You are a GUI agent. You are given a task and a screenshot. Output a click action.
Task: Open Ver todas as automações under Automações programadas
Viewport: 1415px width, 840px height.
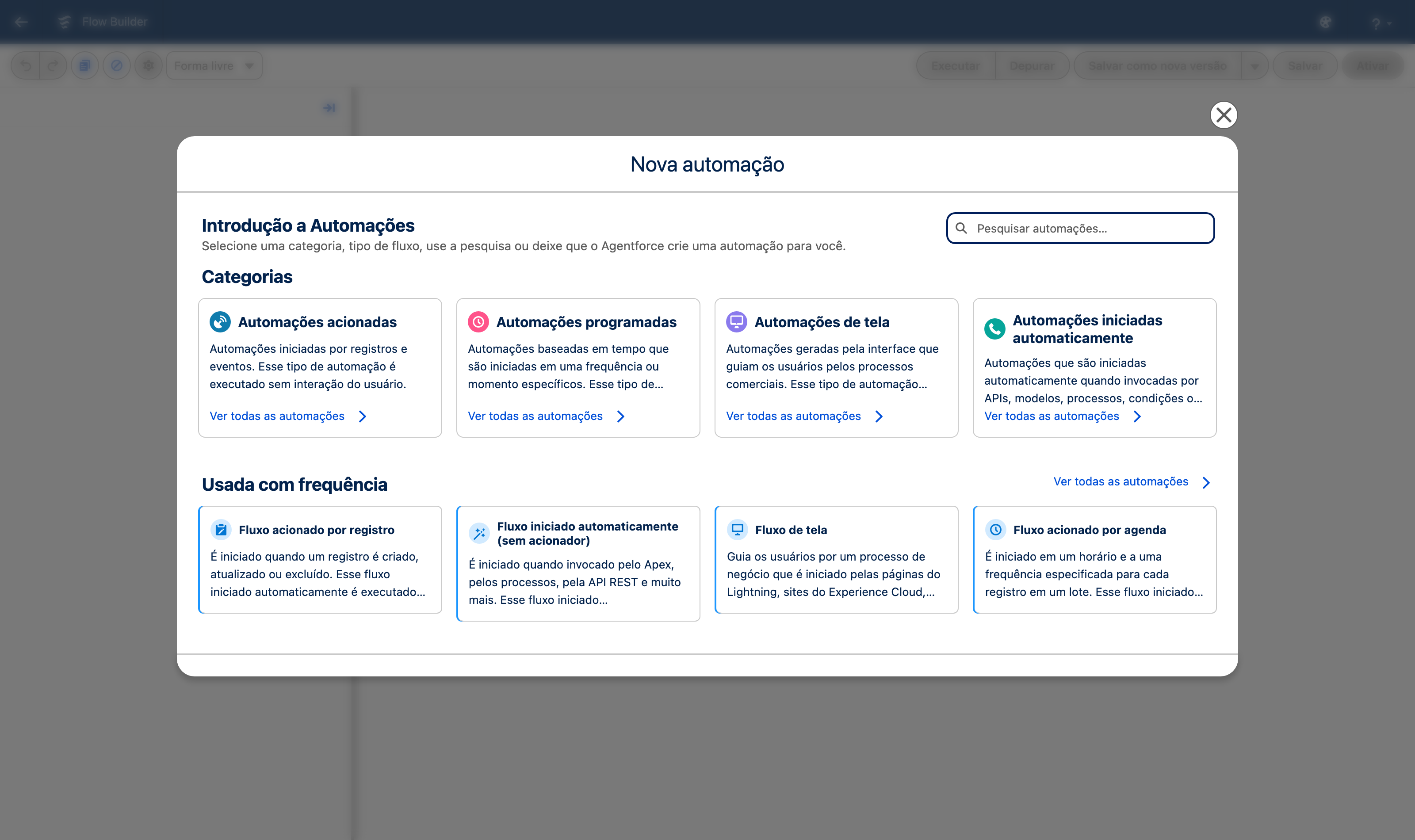pos(535,416)
